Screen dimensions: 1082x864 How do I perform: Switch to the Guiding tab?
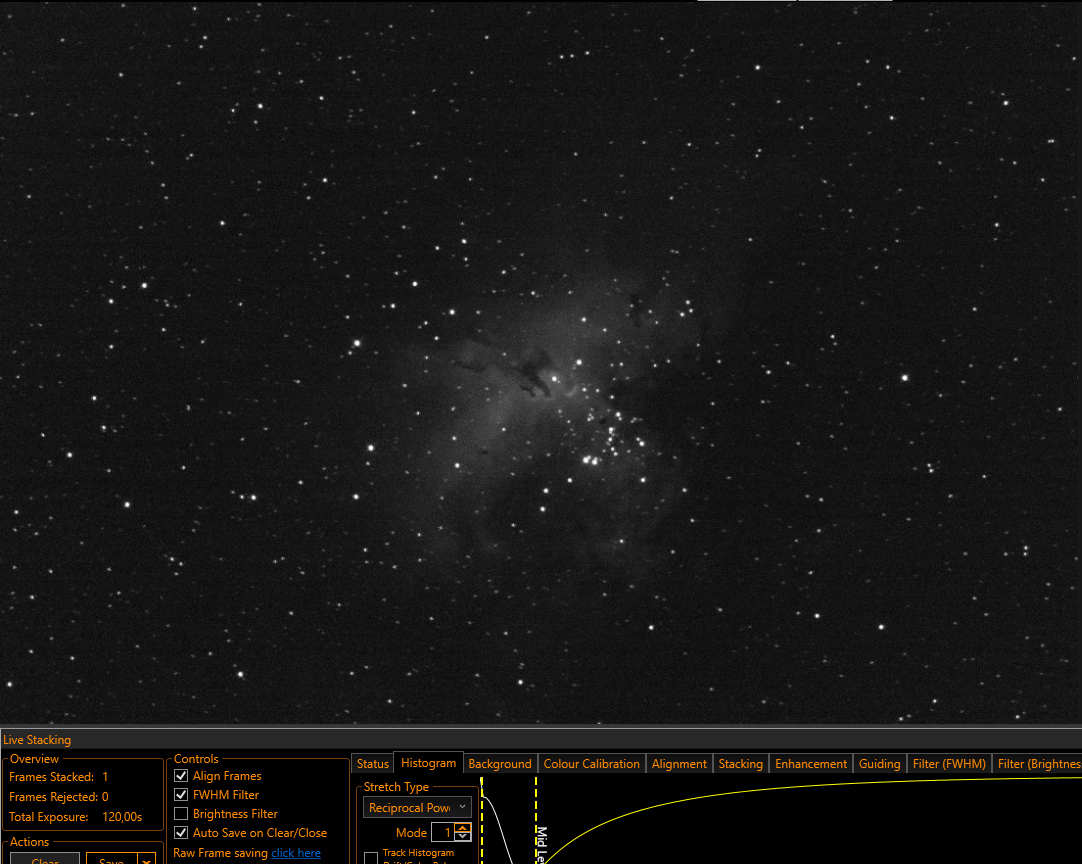pos(879,763)
